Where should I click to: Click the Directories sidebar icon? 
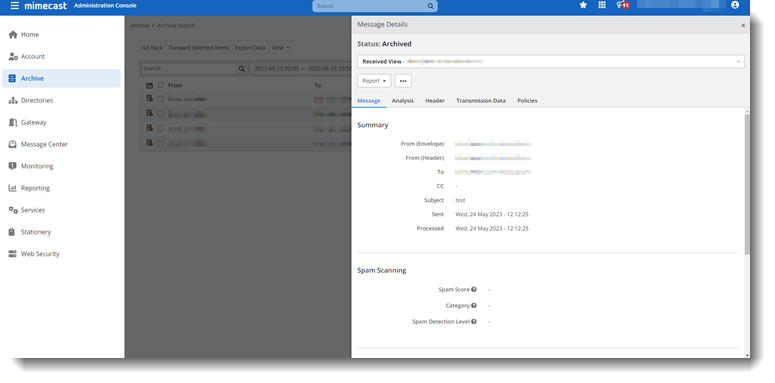[13, 100]
